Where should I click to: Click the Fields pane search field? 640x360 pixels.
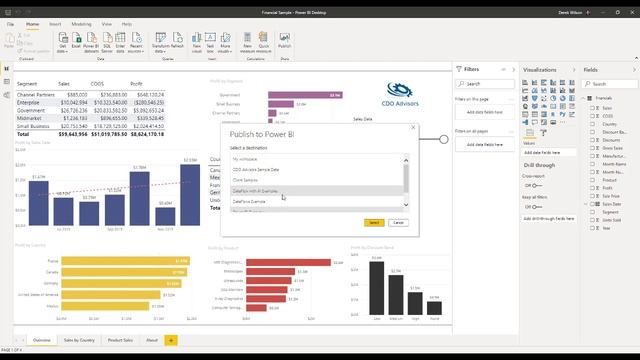click(x=611, y=84)
